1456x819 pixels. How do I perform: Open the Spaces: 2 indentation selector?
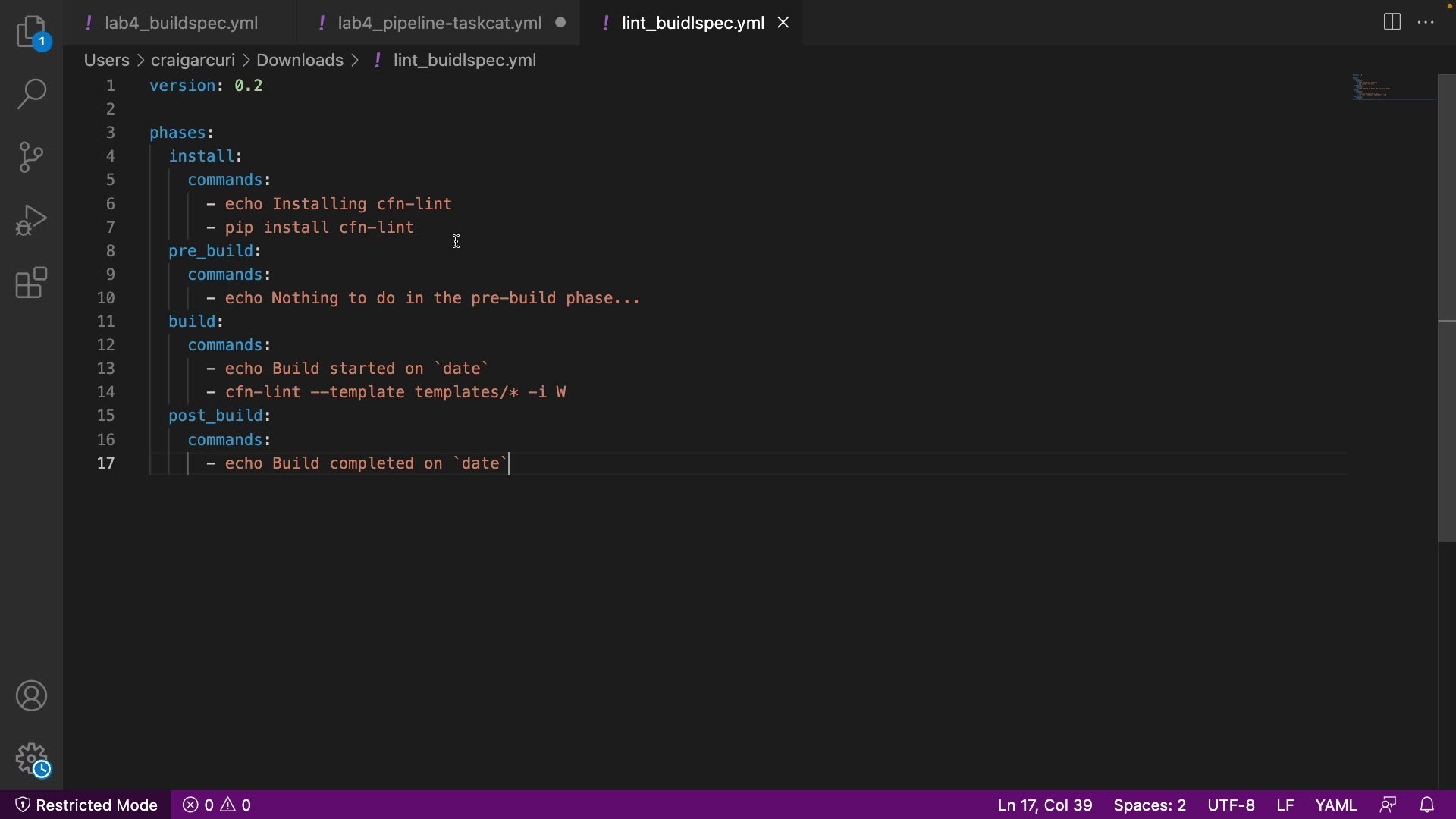1150,805
